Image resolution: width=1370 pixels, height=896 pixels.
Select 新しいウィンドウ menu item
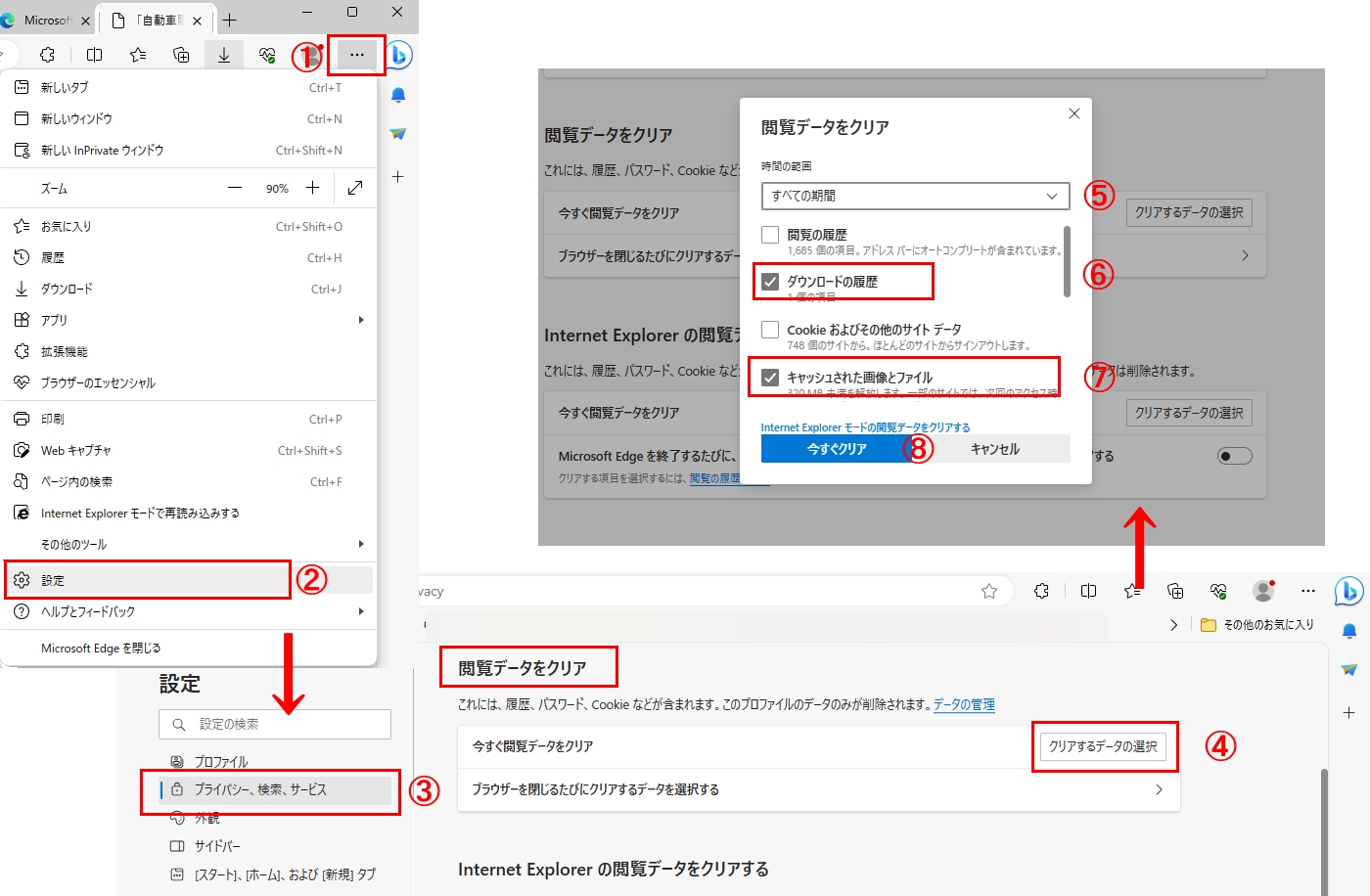click(x=189, y=118)
